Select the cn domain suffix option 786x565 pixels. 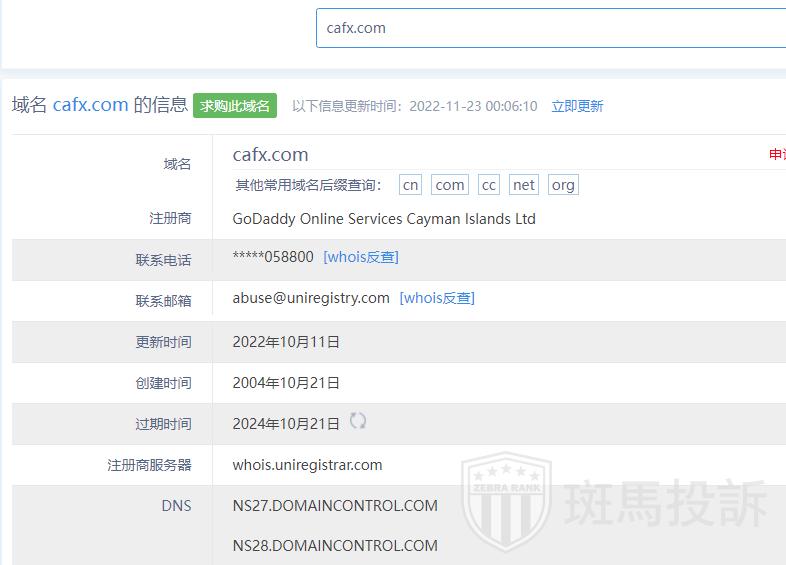click(411, 185)
